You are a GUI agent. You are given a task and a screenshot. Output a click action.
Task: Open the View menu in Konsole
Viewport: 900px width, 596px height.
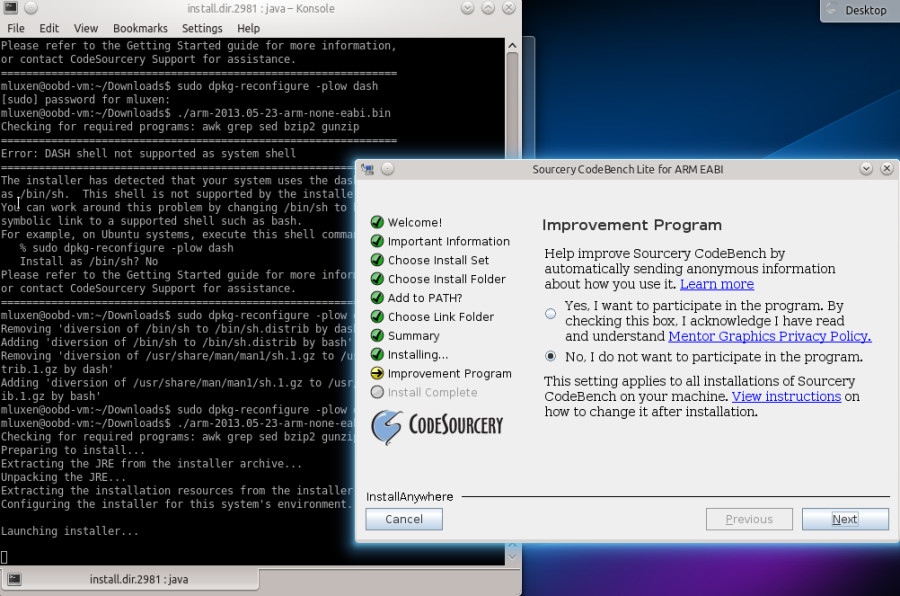point(86,28)
